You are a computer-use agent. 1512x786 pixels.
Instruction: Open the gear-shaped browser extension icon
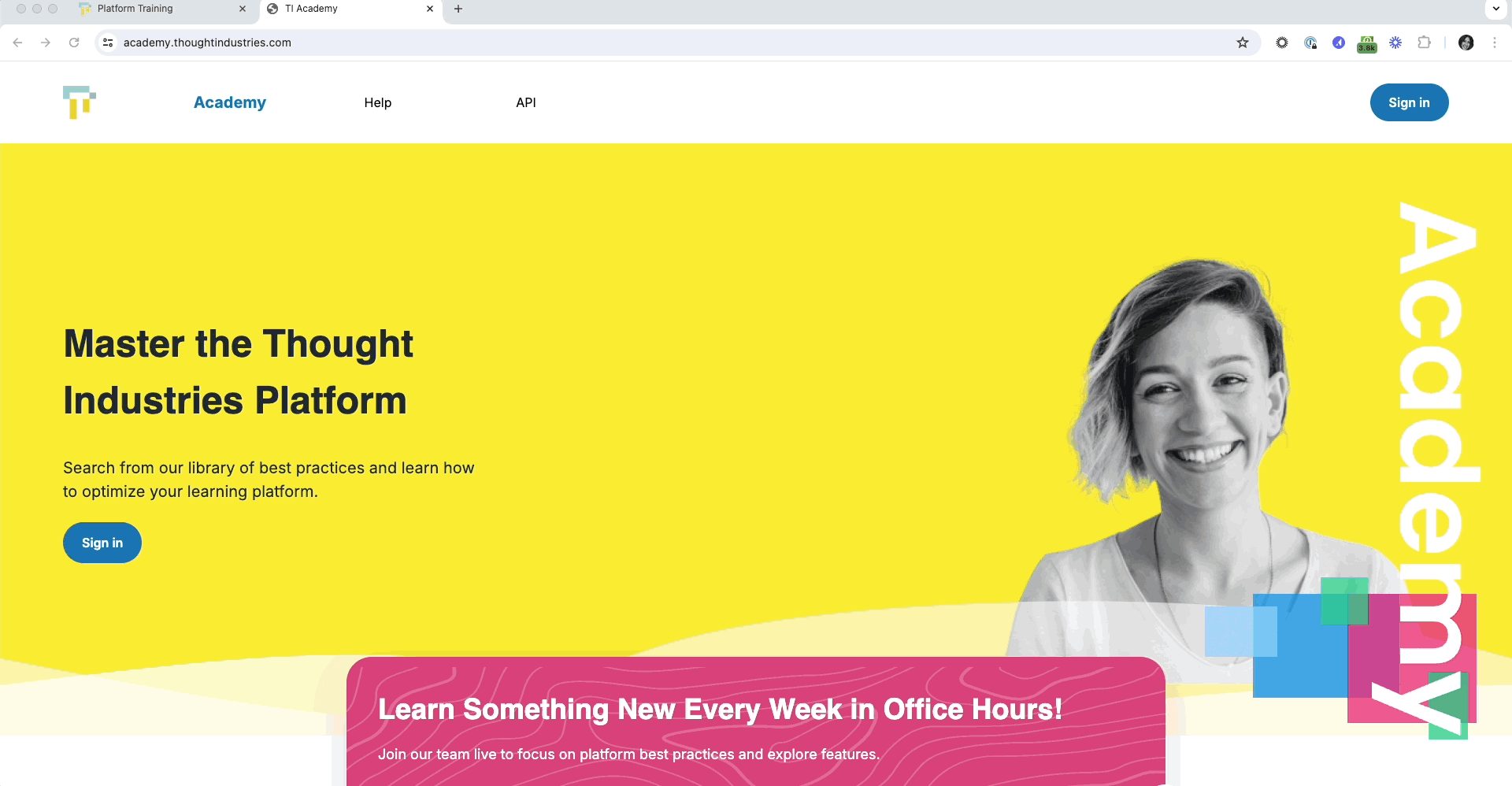[1282, 43]
